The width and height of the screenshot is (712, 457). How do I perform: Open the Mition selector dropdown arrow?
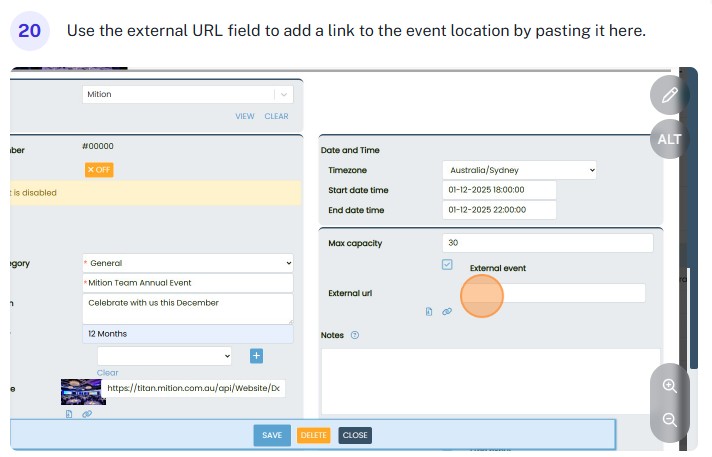(284, 94)
